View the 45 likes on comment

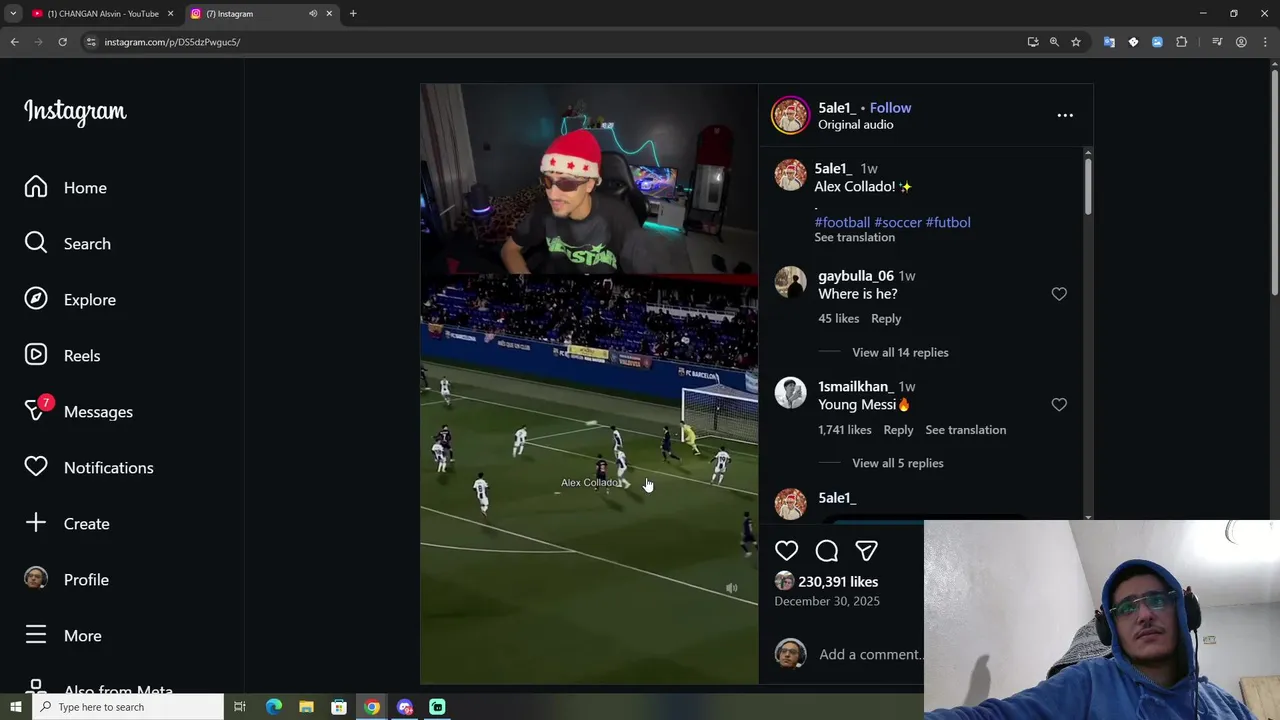(838, 319)
